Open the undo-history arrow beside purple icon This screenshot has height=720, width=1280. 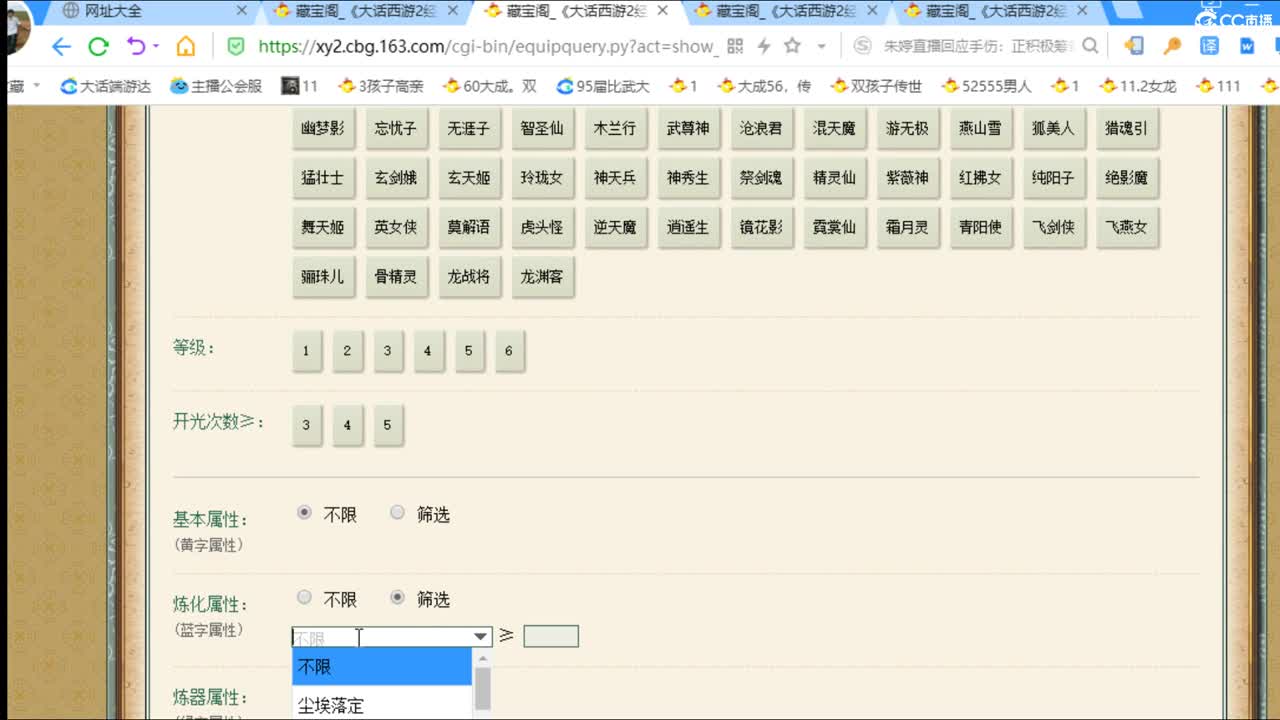(157, 47)
